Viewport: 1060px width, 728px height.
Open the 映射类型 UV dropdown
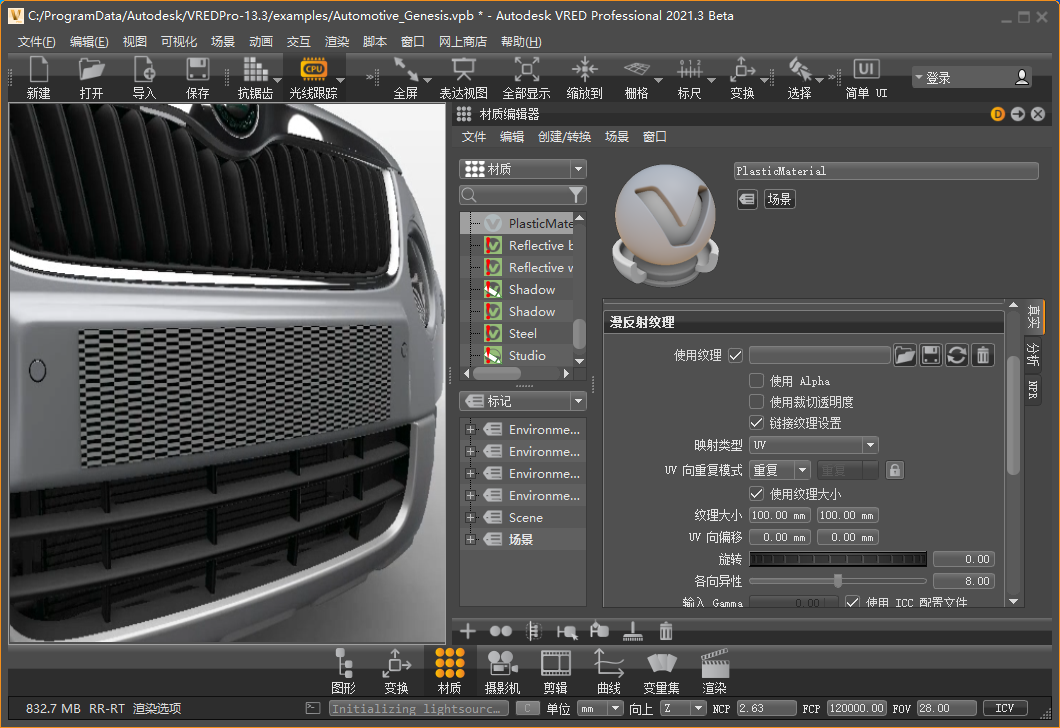[x=813, y=445]
